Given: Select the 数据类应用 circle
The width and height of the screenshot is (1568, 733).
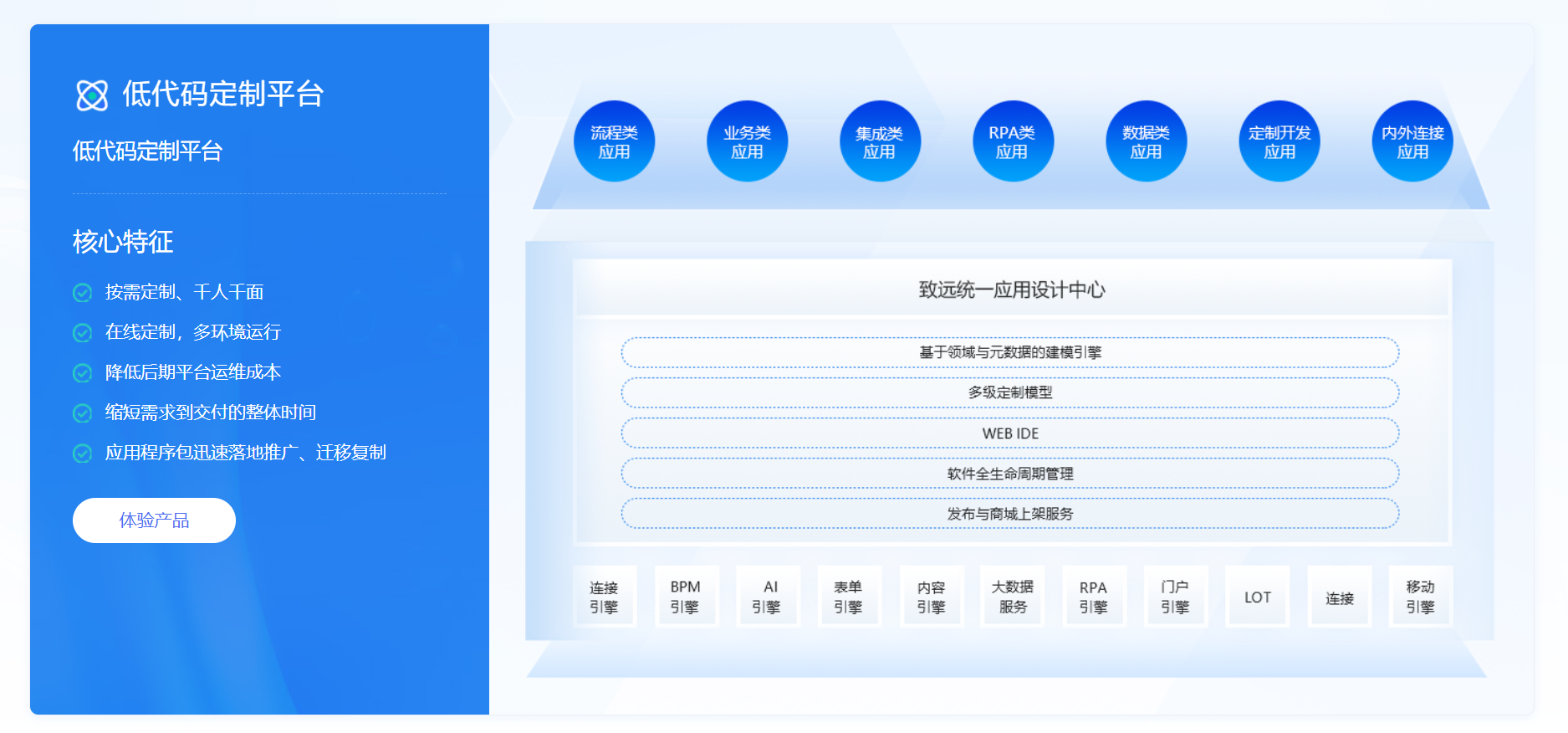Looking at the screenshot, I should point(1146,141).
